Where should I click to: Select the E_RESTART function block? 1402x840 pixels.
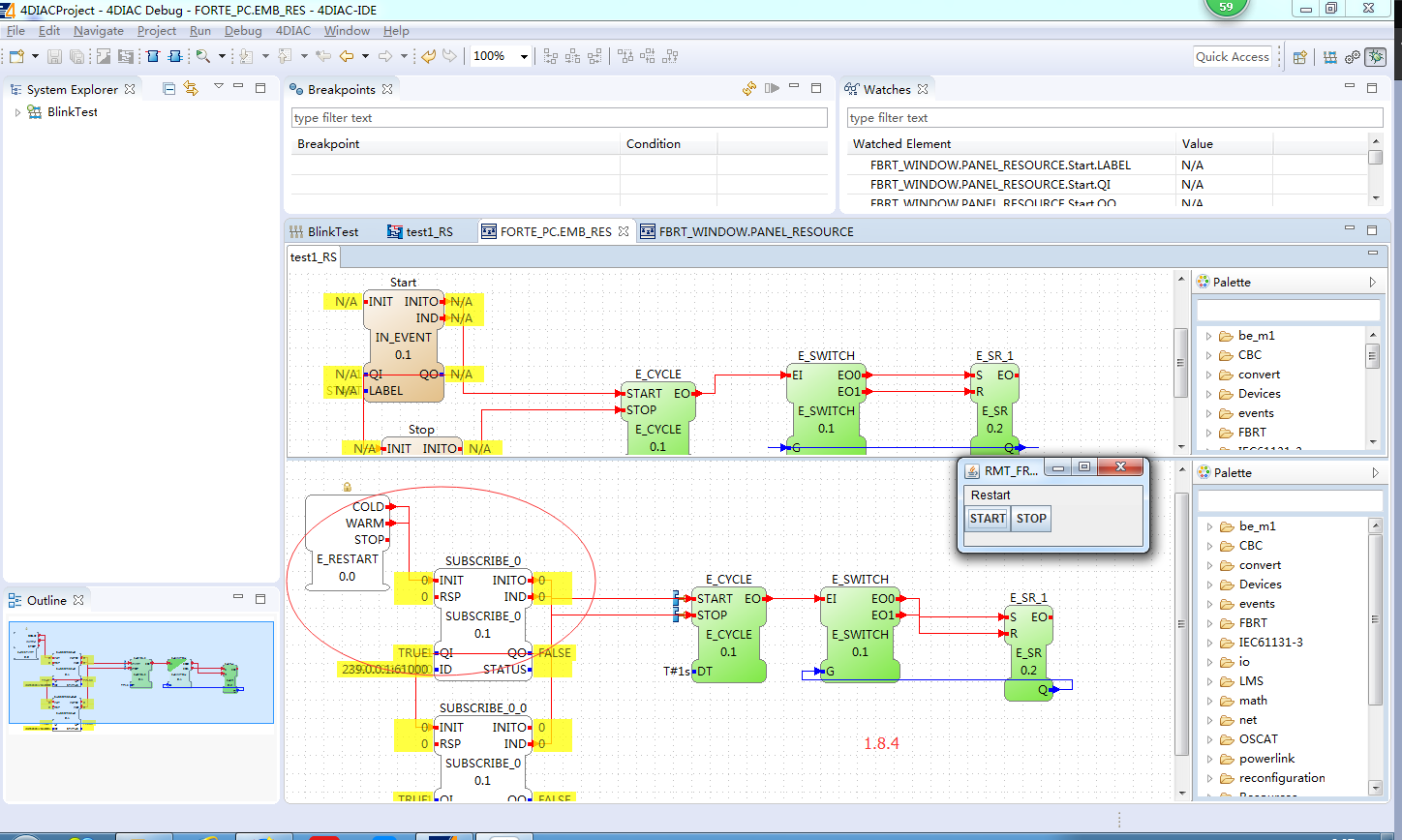347,543
